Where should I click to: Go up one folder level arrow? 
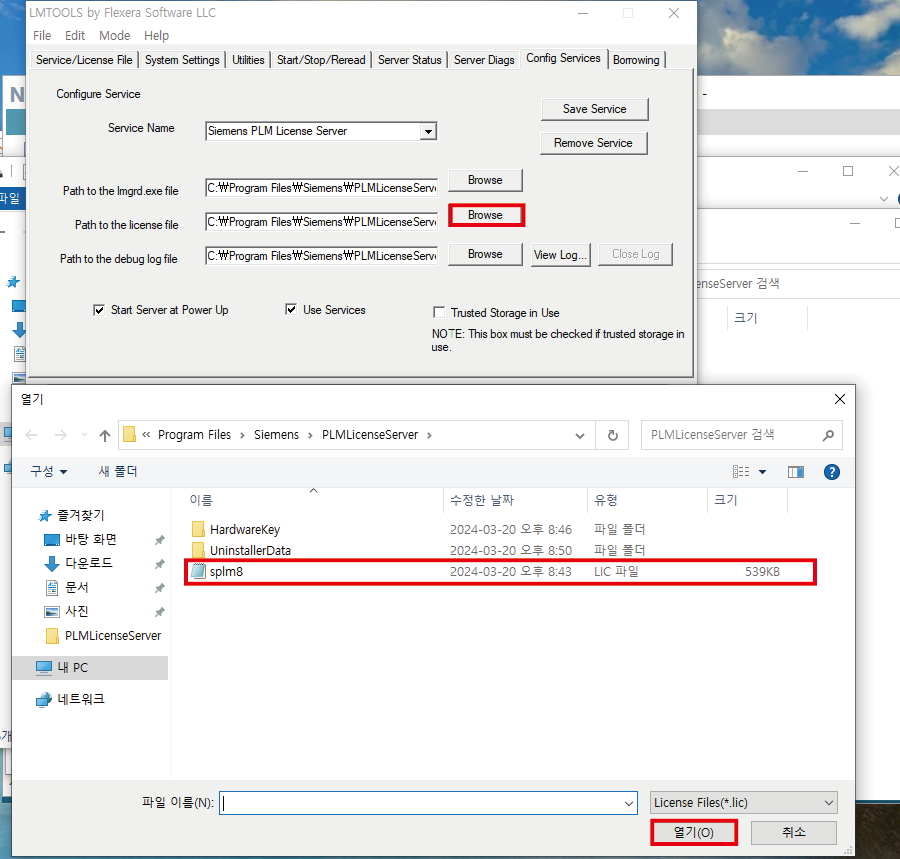point(104,436)
